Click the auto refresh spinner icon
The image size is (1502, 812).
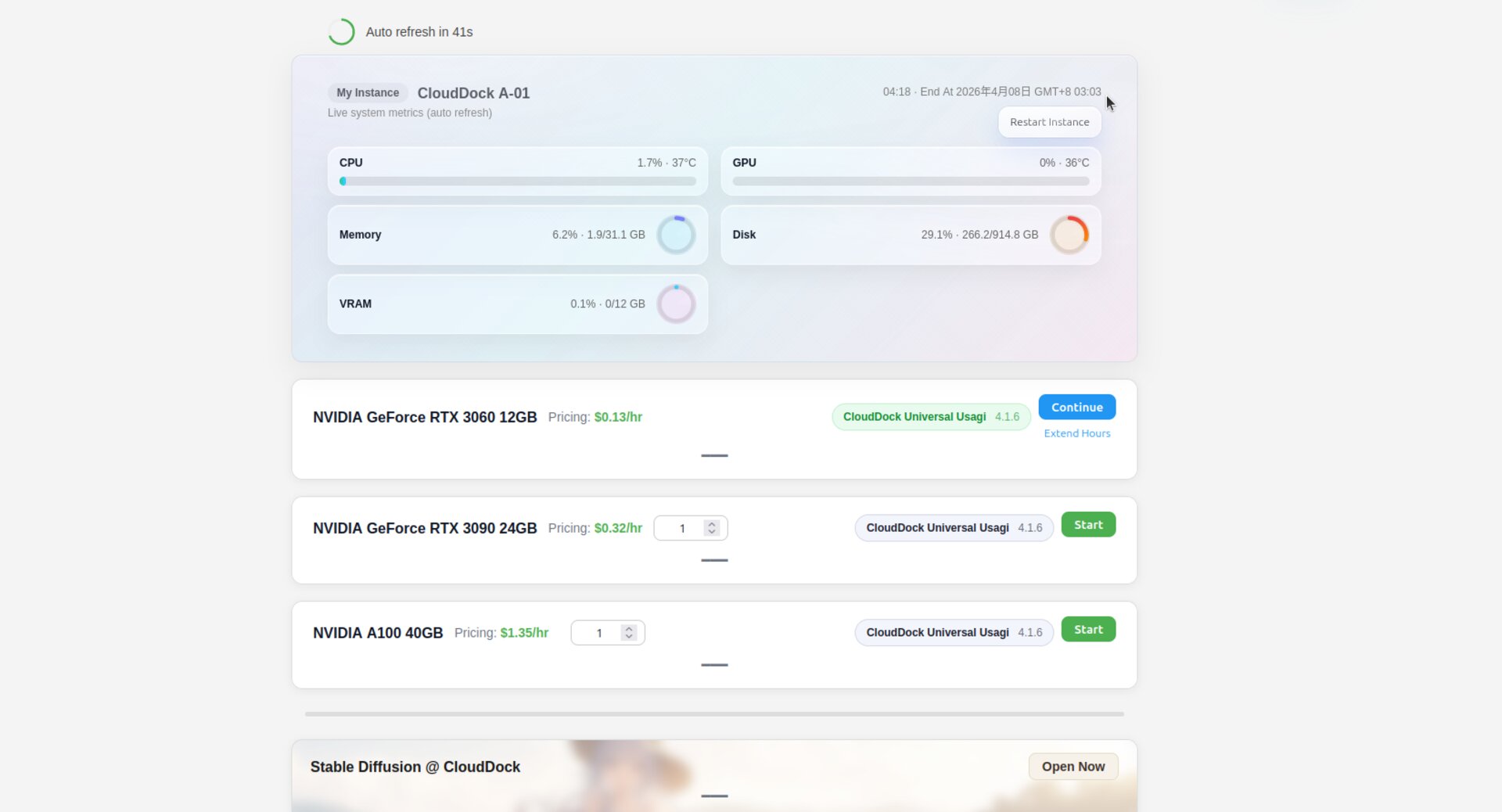(341, 32)
